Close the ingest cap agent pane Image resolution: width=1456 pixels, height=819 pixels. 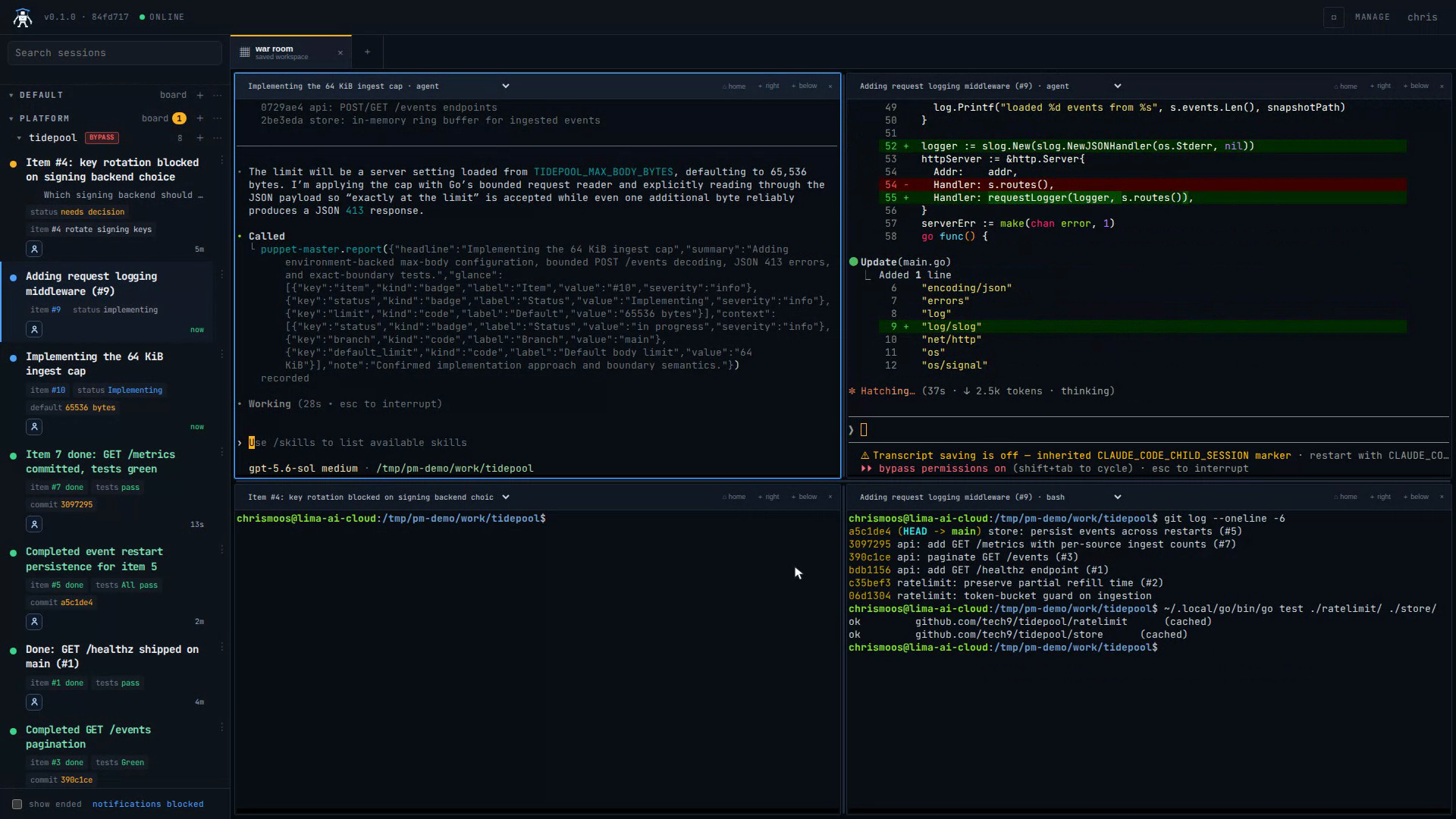830,86
